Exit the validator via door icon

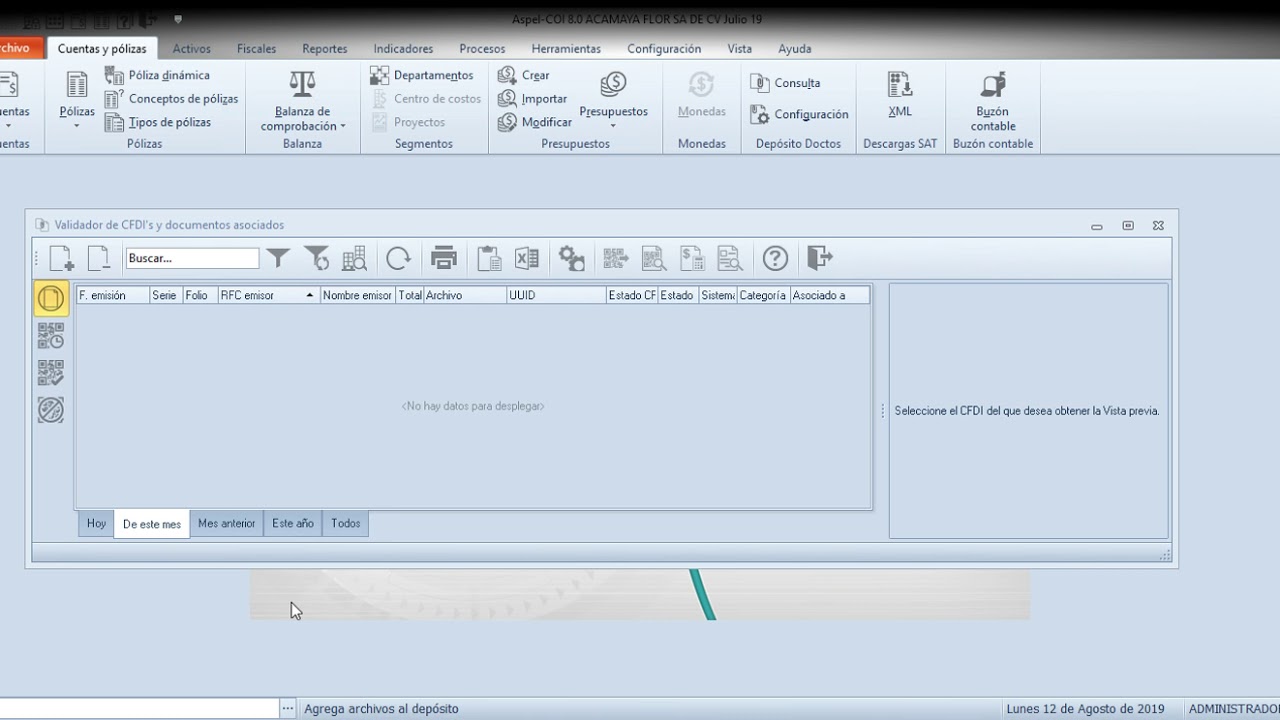[820, 258]
